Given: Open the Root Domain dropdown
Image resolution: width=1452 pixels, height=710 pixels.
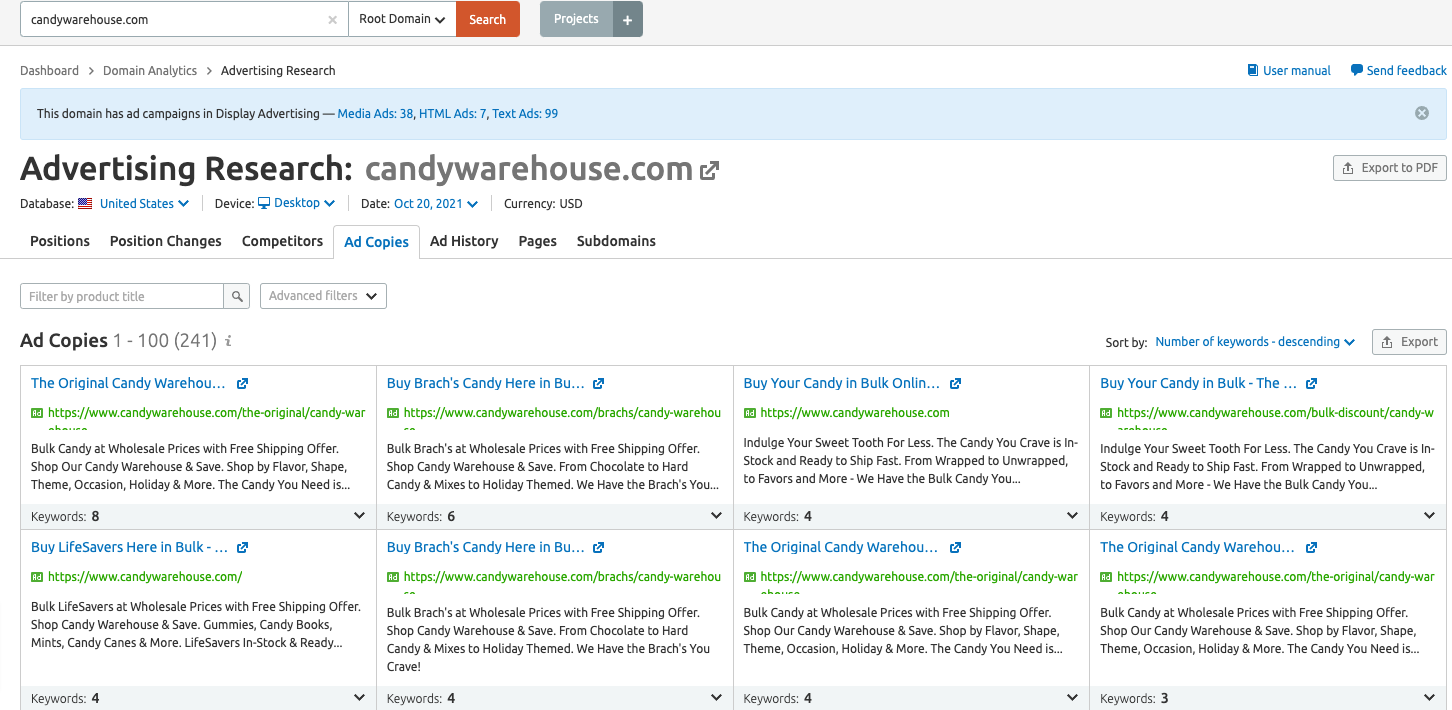Looking at the screenshot, I should (x=402, y=19).
